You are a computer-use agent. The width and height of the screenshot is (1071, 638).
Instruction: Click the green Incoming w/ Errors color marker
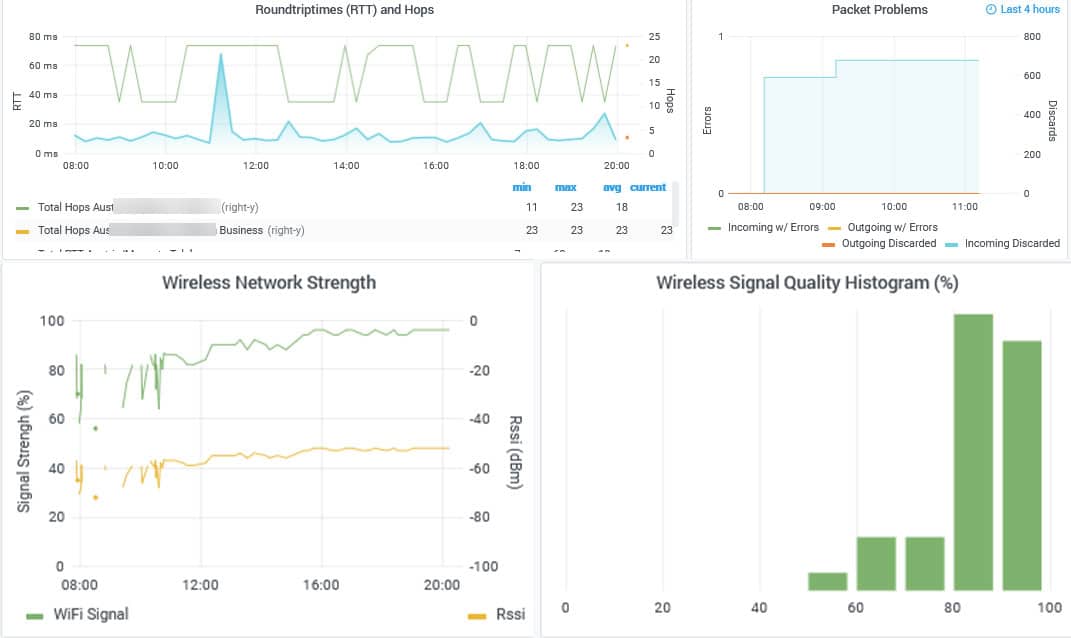pos(715,228)
